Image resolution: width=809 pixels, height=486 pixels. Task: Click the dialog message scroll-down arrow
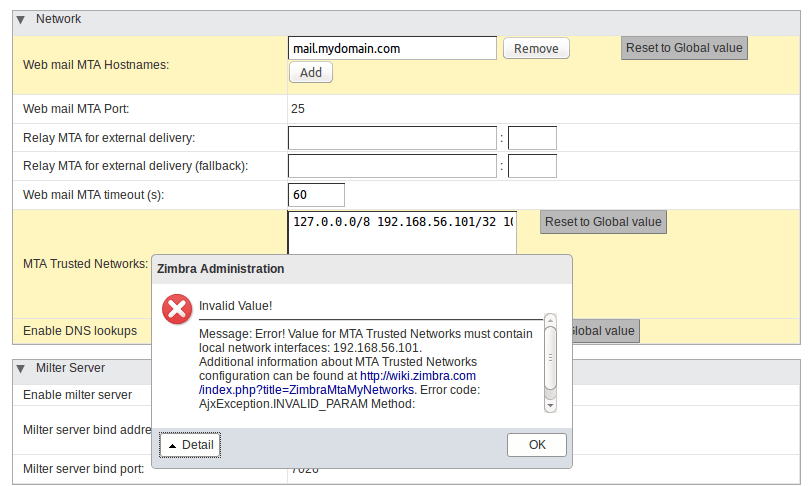click(551, 406)
